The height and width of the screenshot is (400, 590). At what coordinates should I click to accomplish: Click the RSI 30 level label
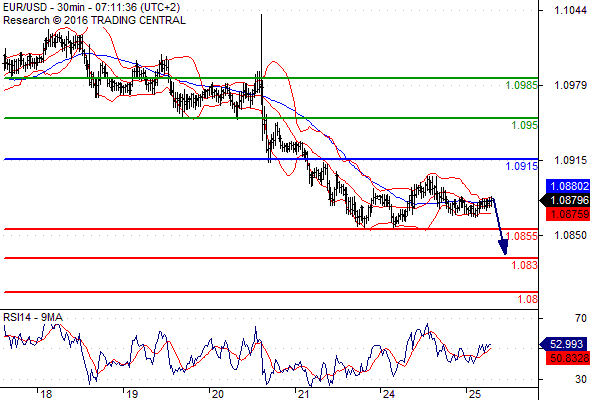(581, 379)
